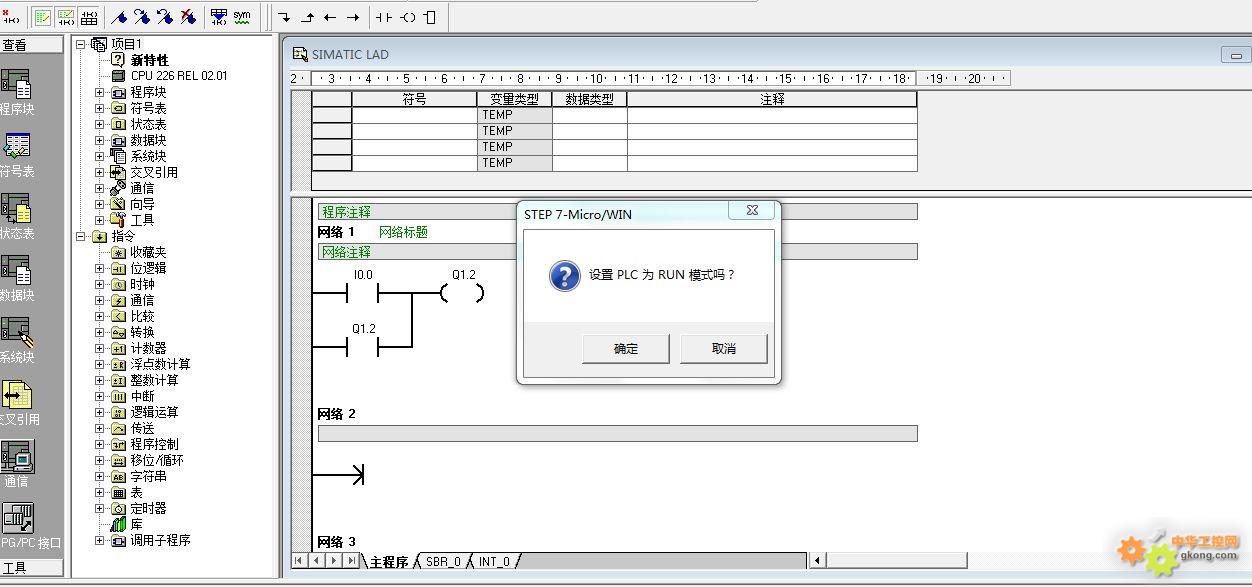Clear all bookmarks icon with red X
This screenshot has height=587, width=1252.
pyautogui.click(x=188, y=17)
